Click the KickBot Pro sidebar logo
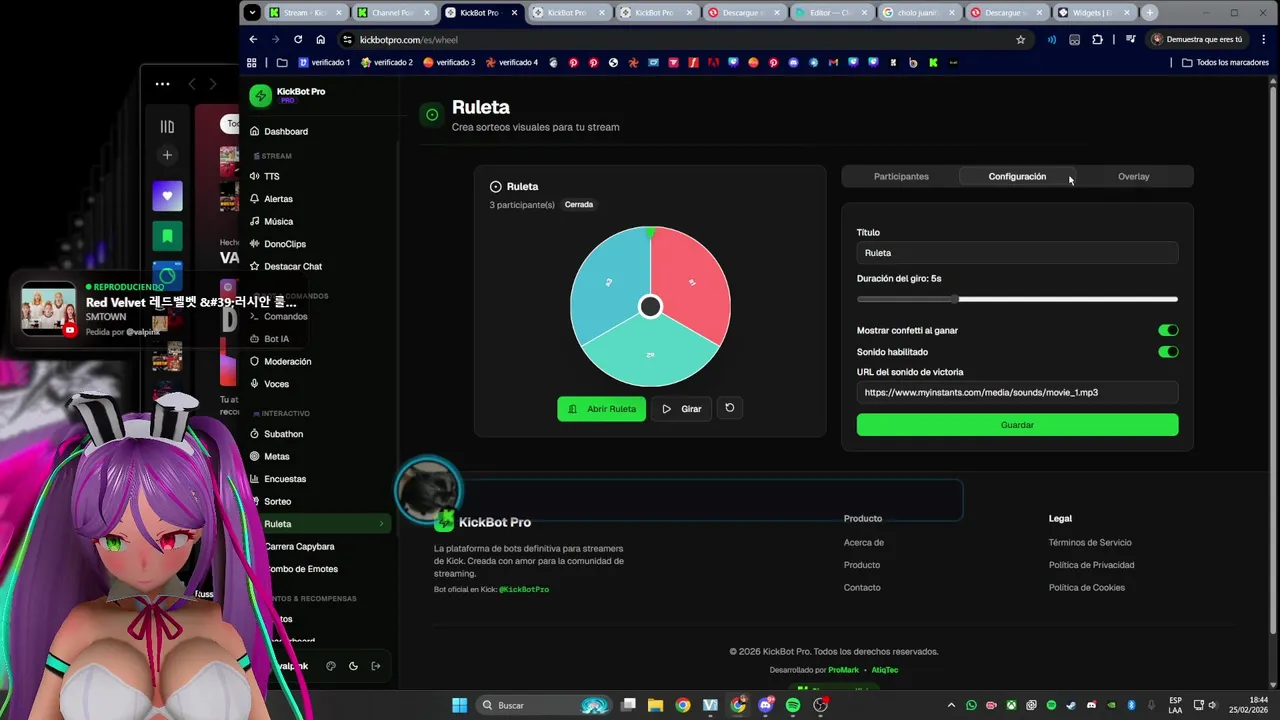The image size is (1280, 720). pyautogui.click(x=260, y=95)
